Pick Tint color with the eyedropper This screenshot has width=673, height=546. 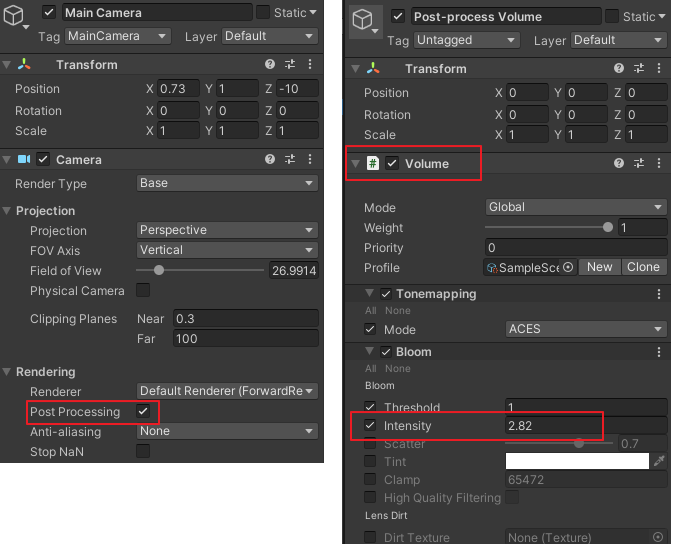point(659,461)
